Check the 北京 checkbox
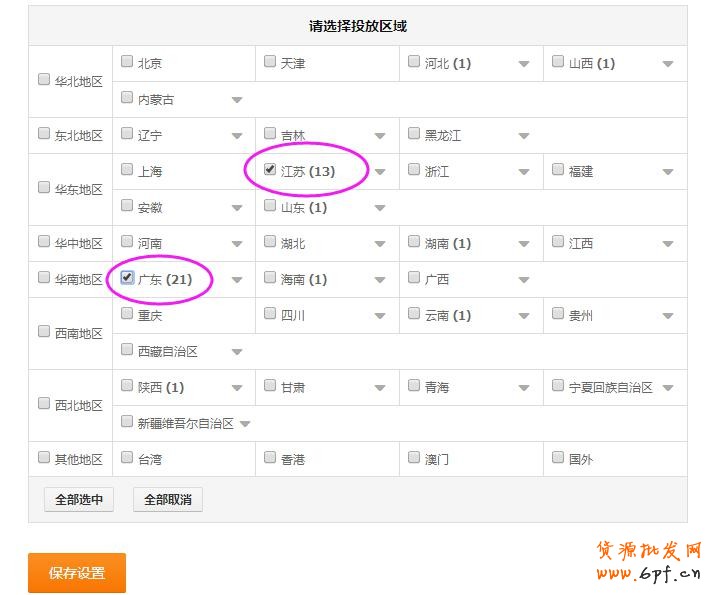The height and width of the screenshot is (595, 711). pyautogui.click(x=127, y=62)
